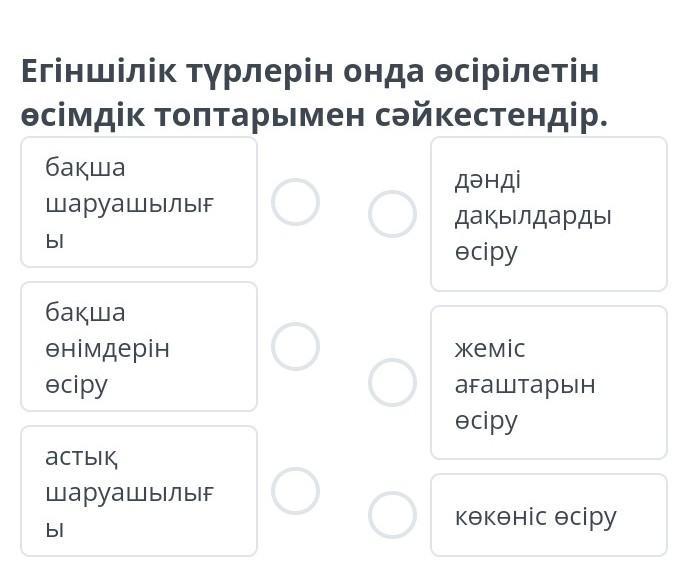
Task: Select the circle beside the first "бақша шаруашылығы" card
Action: [295, 202]
